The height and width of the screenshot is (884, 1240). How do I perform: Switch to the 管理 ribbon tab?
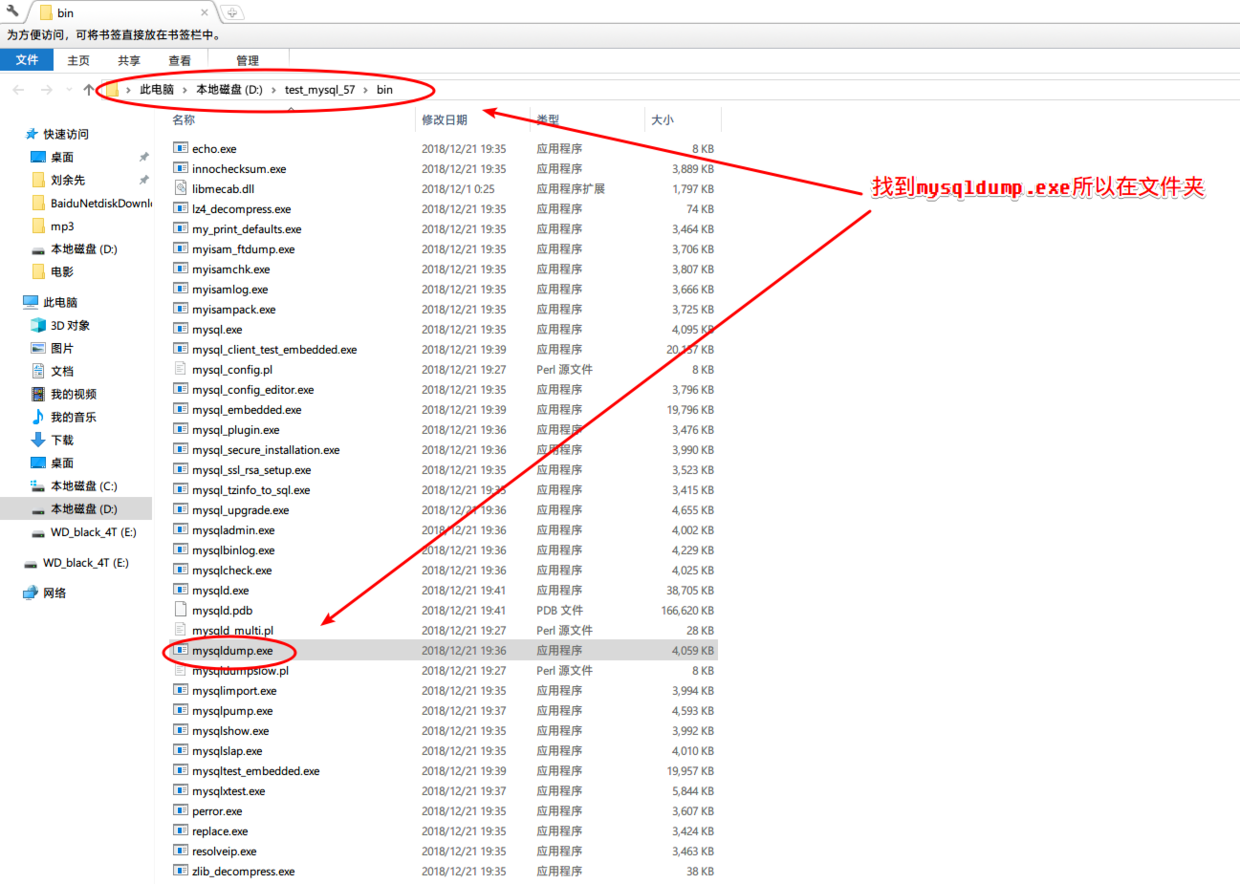click(247, 61)
